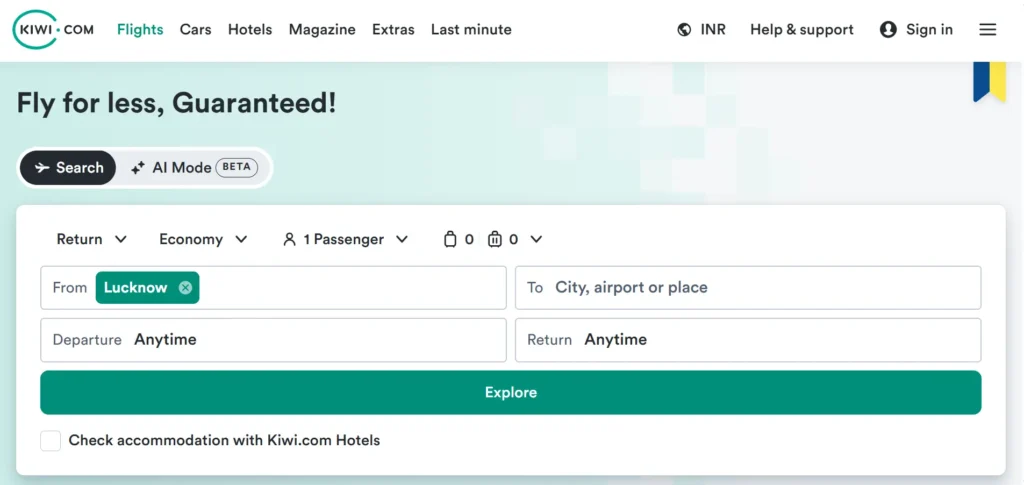The height and width of the screenshot is (485, 1024).
Task: Go to Hotels
Action: 249,29
